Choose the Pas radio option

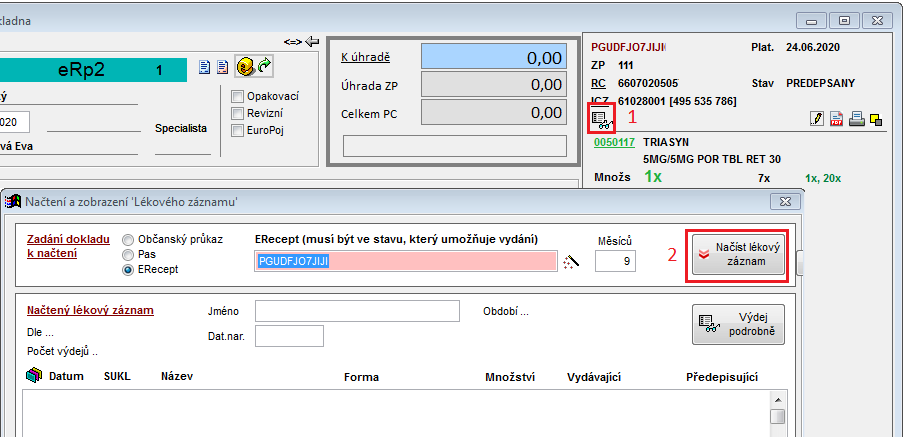(128, 255)
